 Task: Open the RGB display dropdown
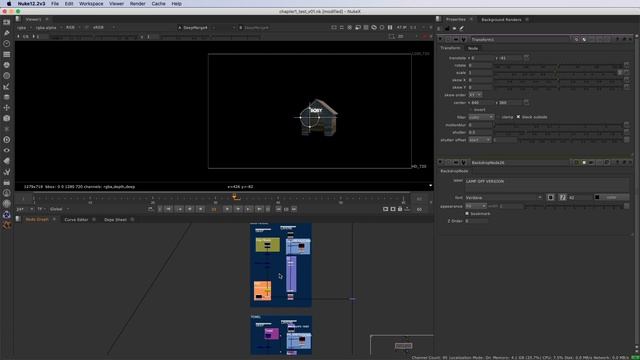coord(73,28)
